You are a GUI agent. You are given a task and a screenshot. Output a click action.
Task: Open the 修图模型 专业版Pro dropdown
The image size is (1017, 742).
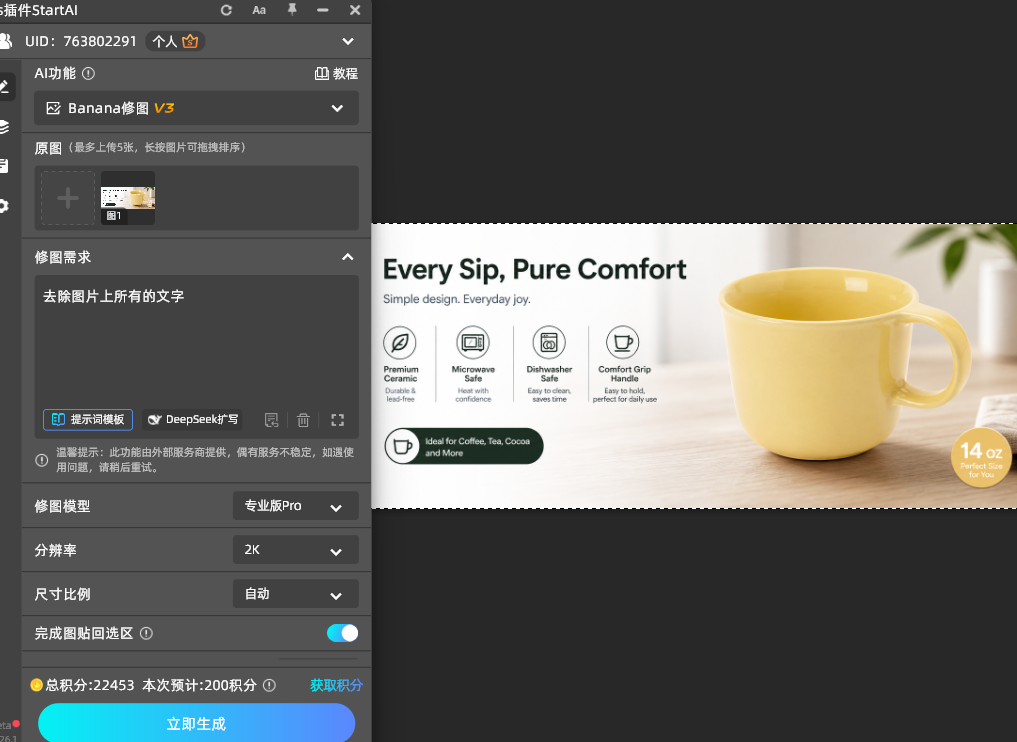pyautogui.click(x=296, y=506)
